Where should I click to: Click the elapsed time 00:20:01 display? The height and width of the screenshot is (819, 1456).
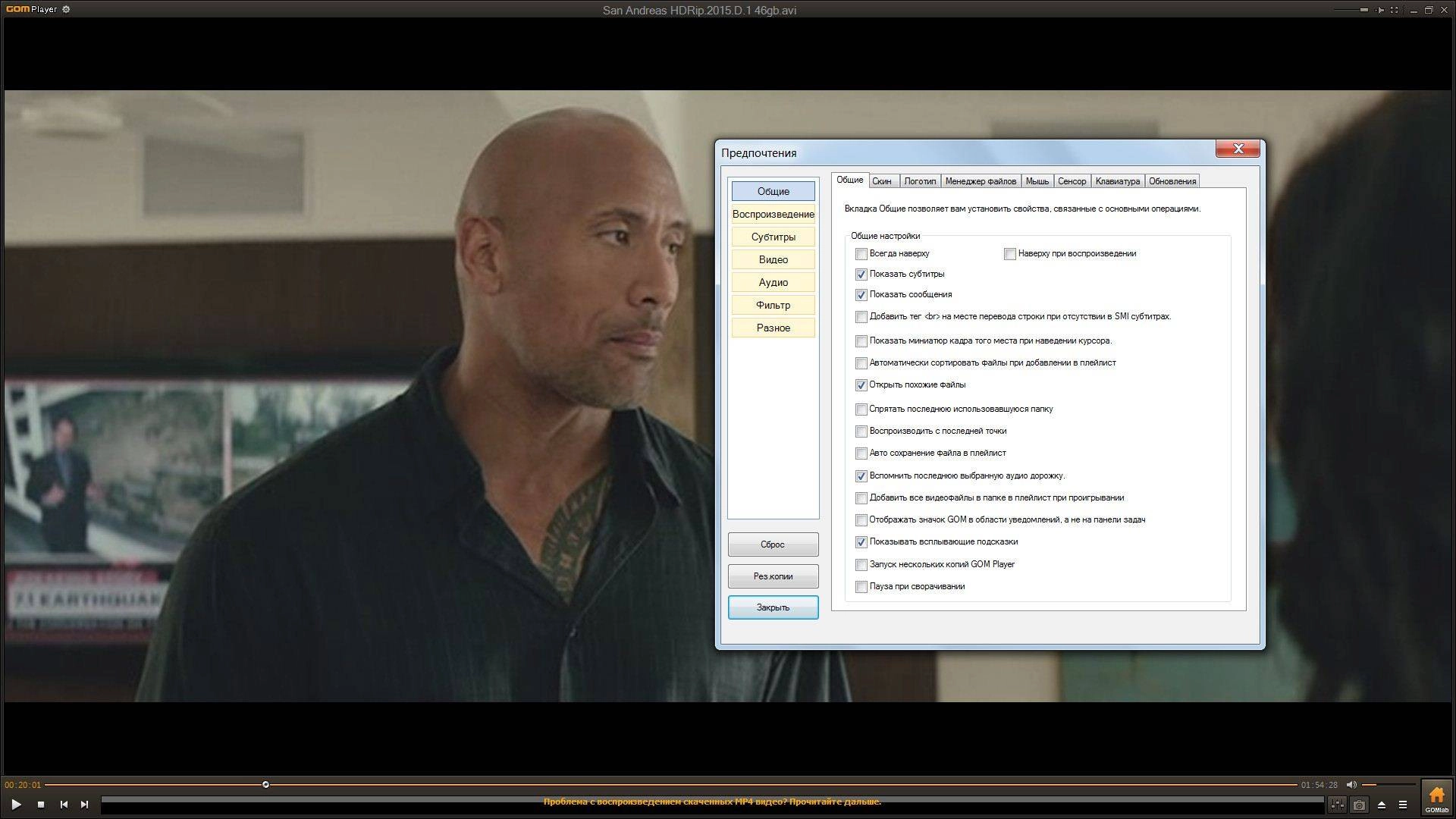(x=23, y=785)
